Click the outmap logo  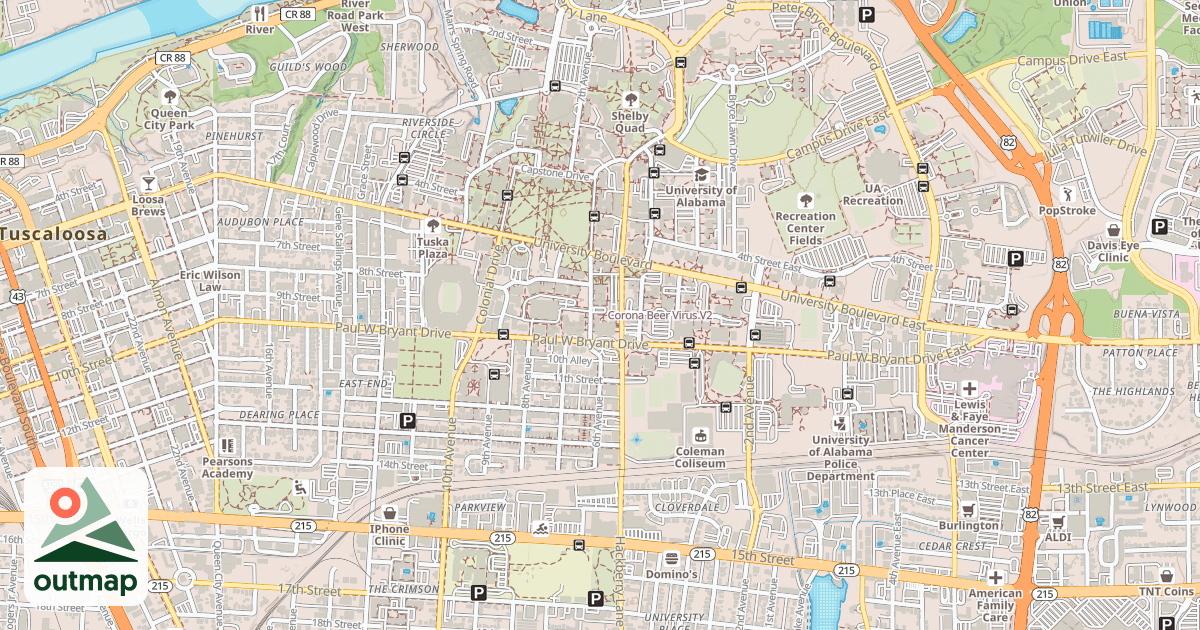86,537
